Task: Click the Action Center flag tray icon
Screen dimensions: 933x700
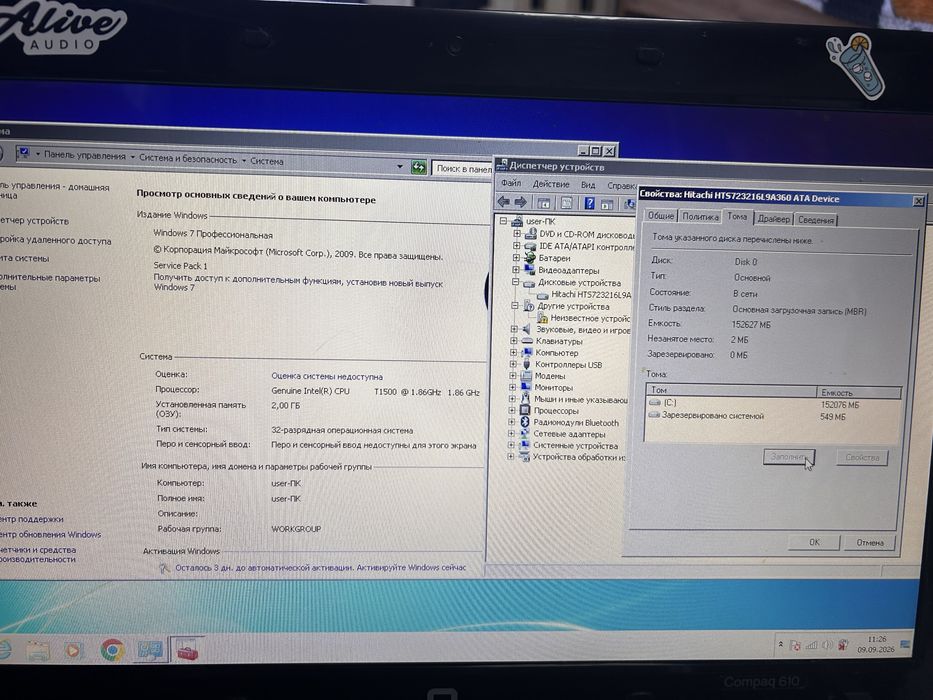Action: coord(795,645)
